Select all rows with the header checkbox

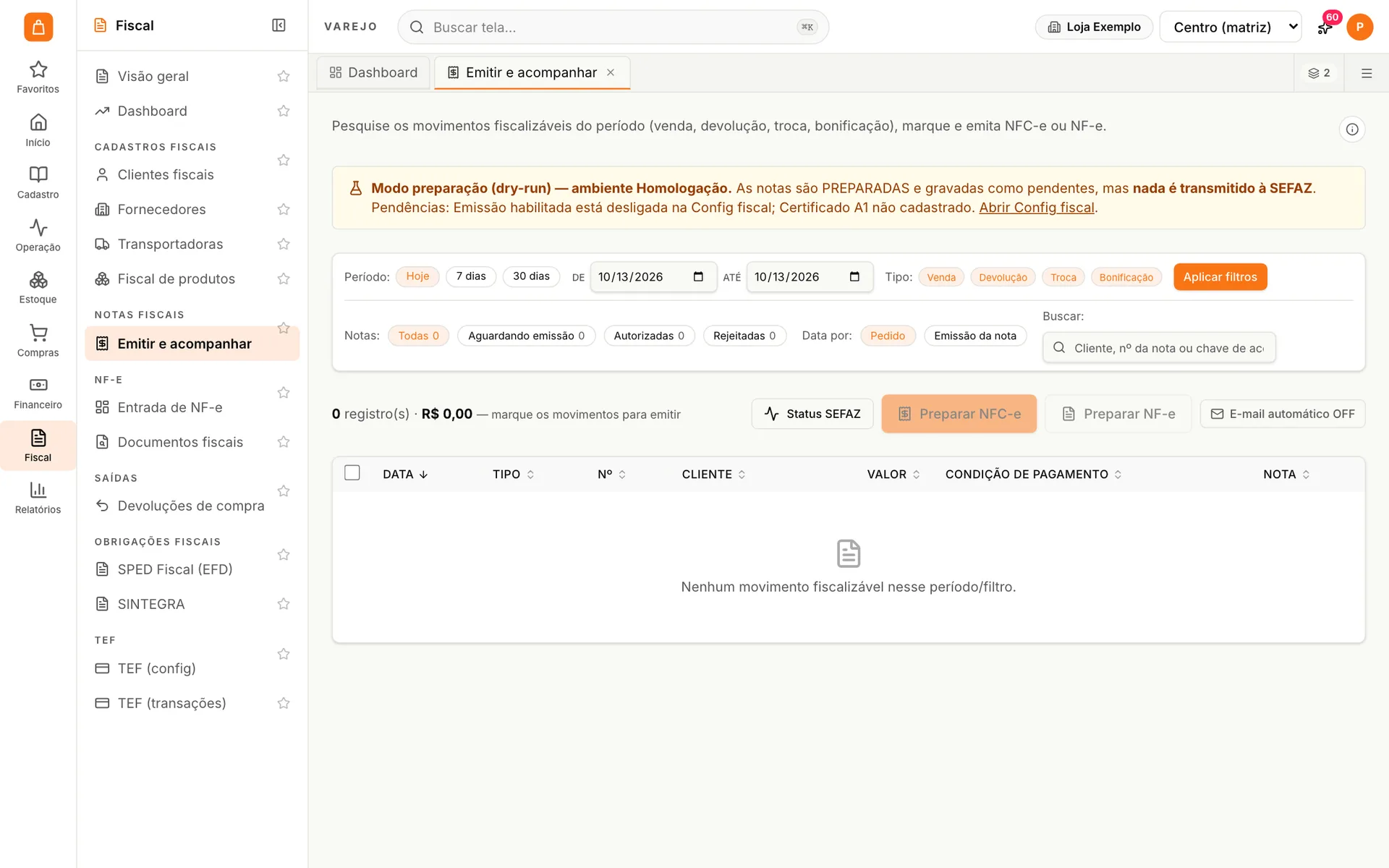352,473
